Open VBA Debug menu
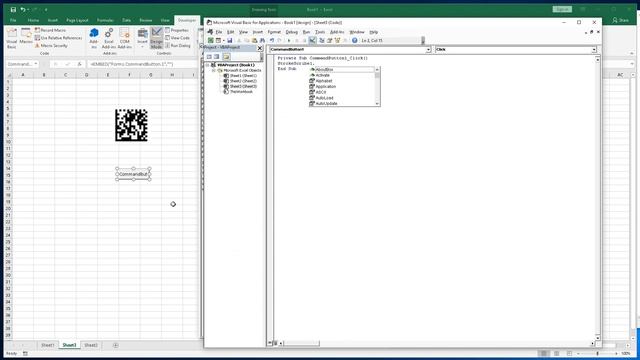The width and height of the screenshot is (640, 360). [x=291, y=32]
